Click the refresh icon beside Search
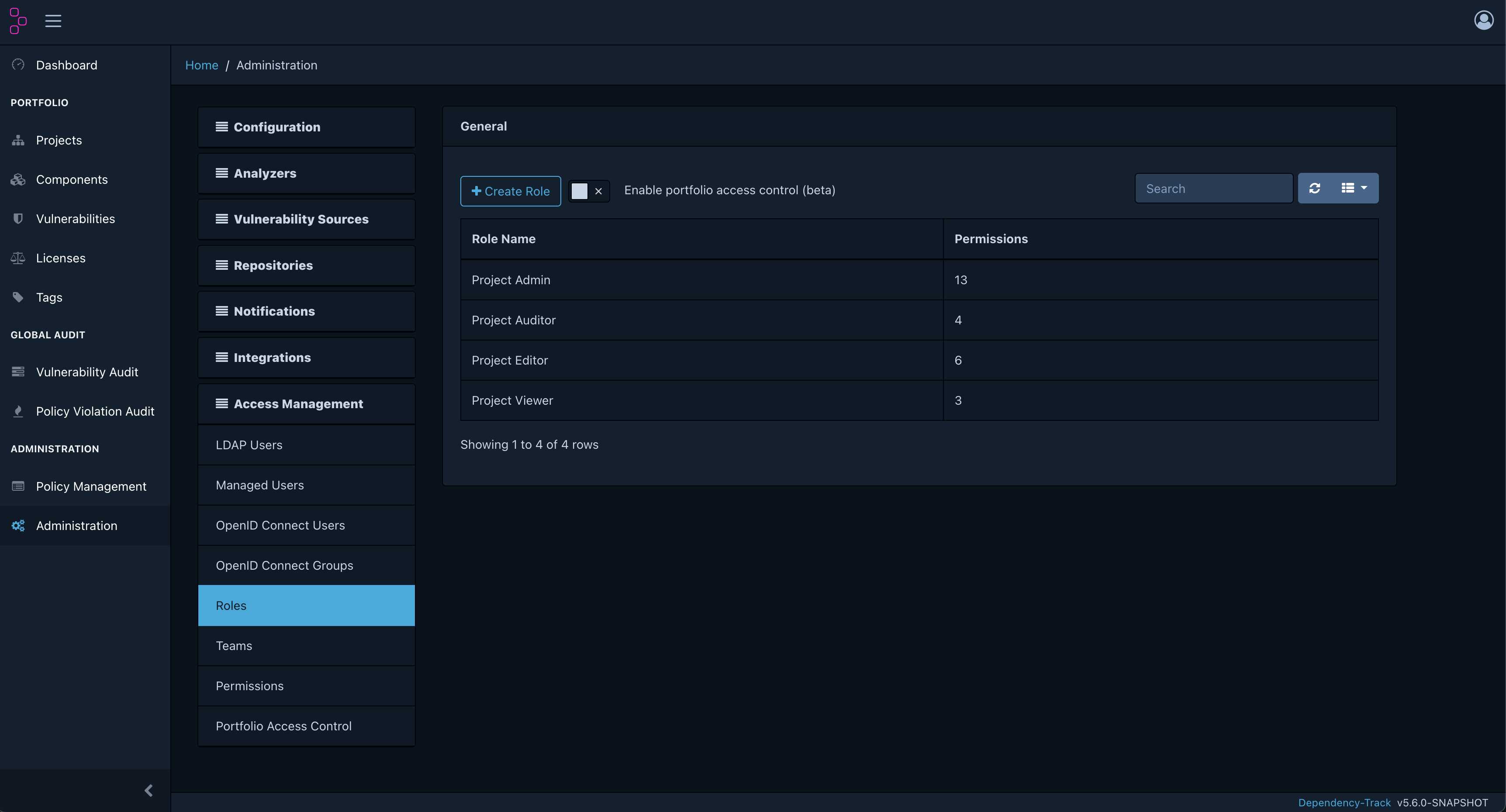Screen dimensions: 1506x812 pos(1315,188)
